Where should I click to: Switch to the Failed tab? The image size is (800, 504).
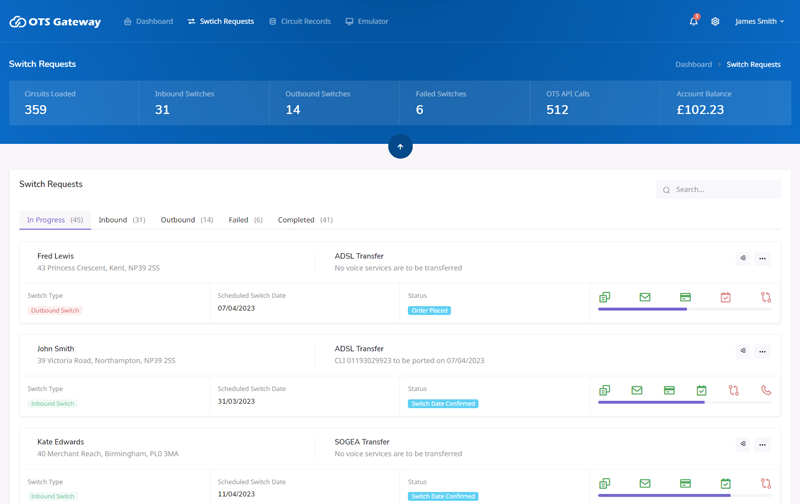[x=245, y=220]
